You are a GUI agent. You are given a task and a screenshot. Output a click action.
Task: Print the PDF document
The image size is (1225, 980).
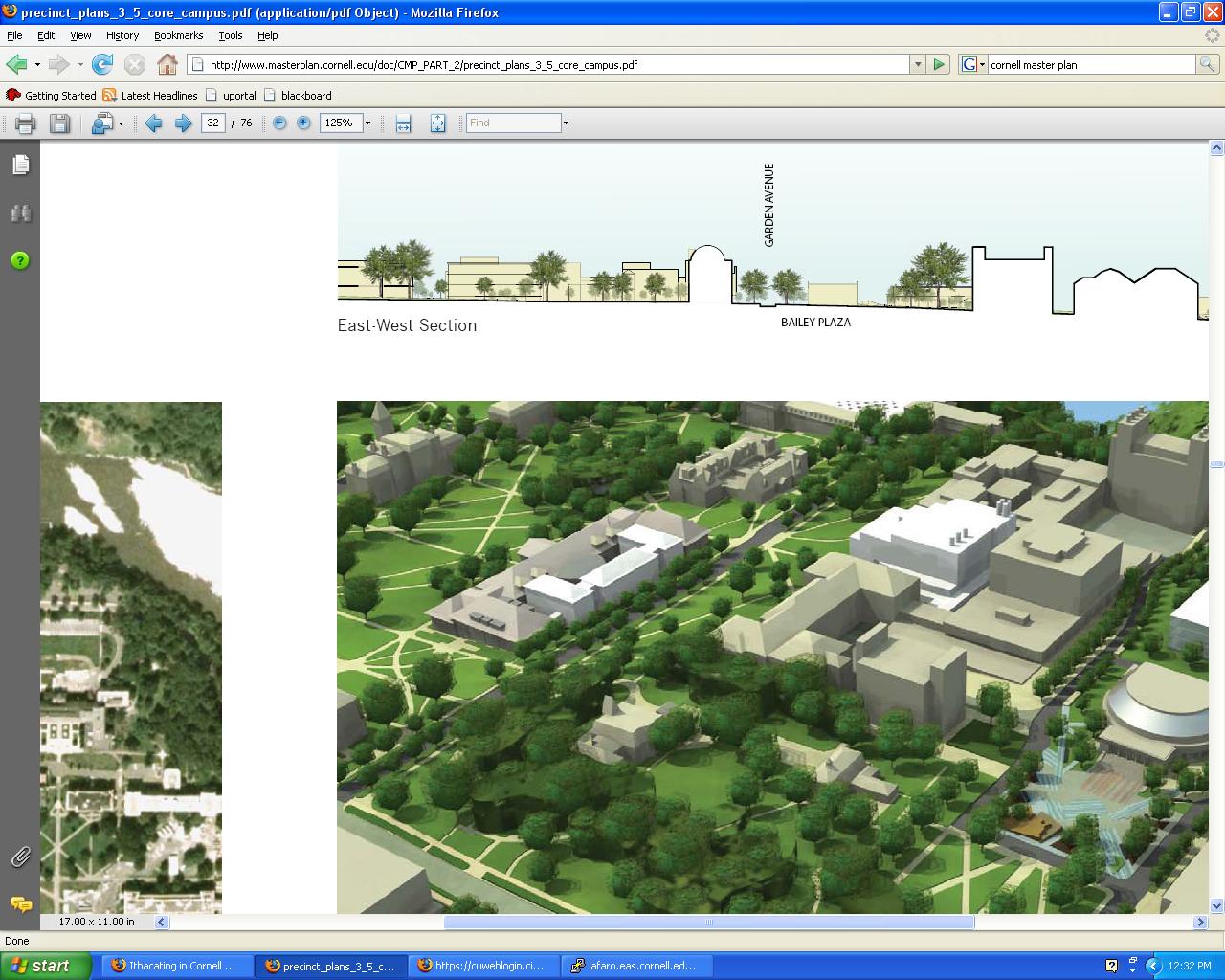click(x=26, y=123)
